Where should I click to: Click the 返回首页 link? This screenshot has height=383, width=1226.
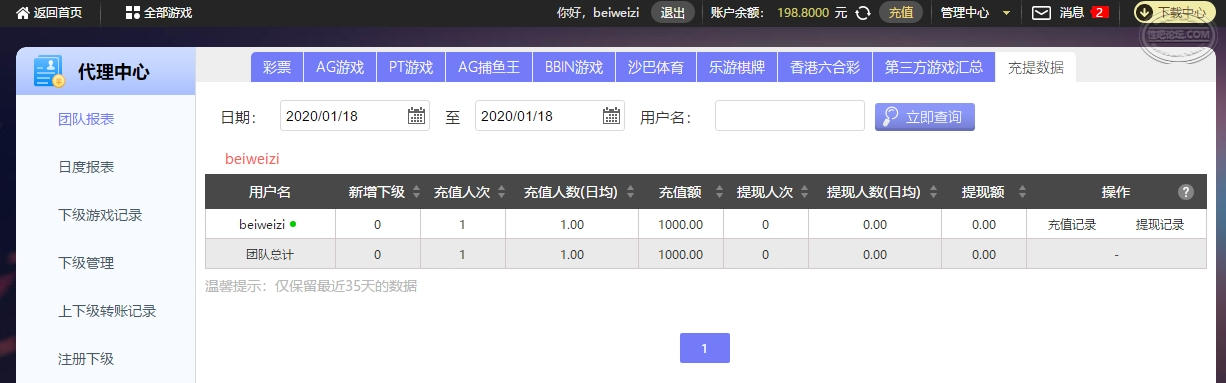[x=58, y=13]
